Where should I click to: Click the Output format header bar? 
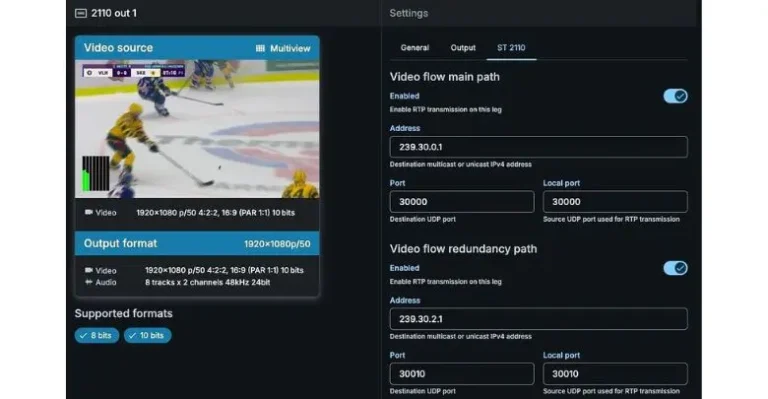click(197, 243)
